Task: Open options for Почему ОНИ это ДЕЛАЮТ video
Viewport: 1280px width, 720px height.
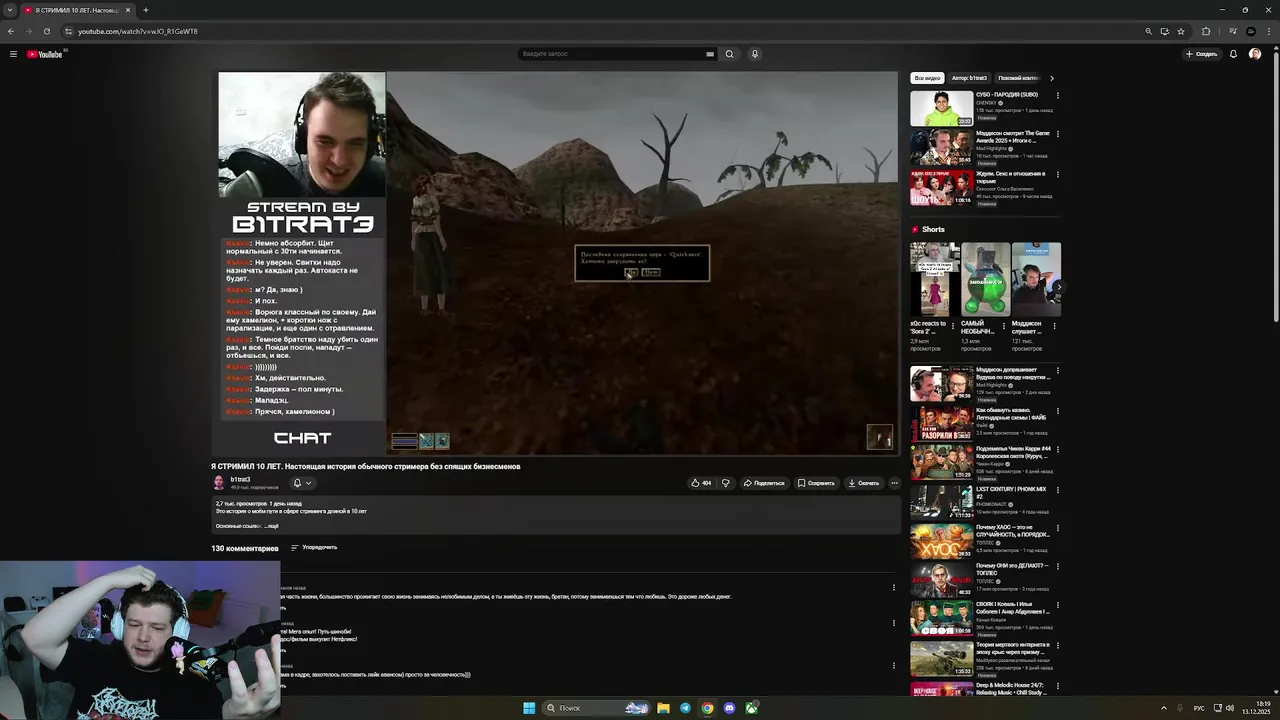Action: [1058, 568]
